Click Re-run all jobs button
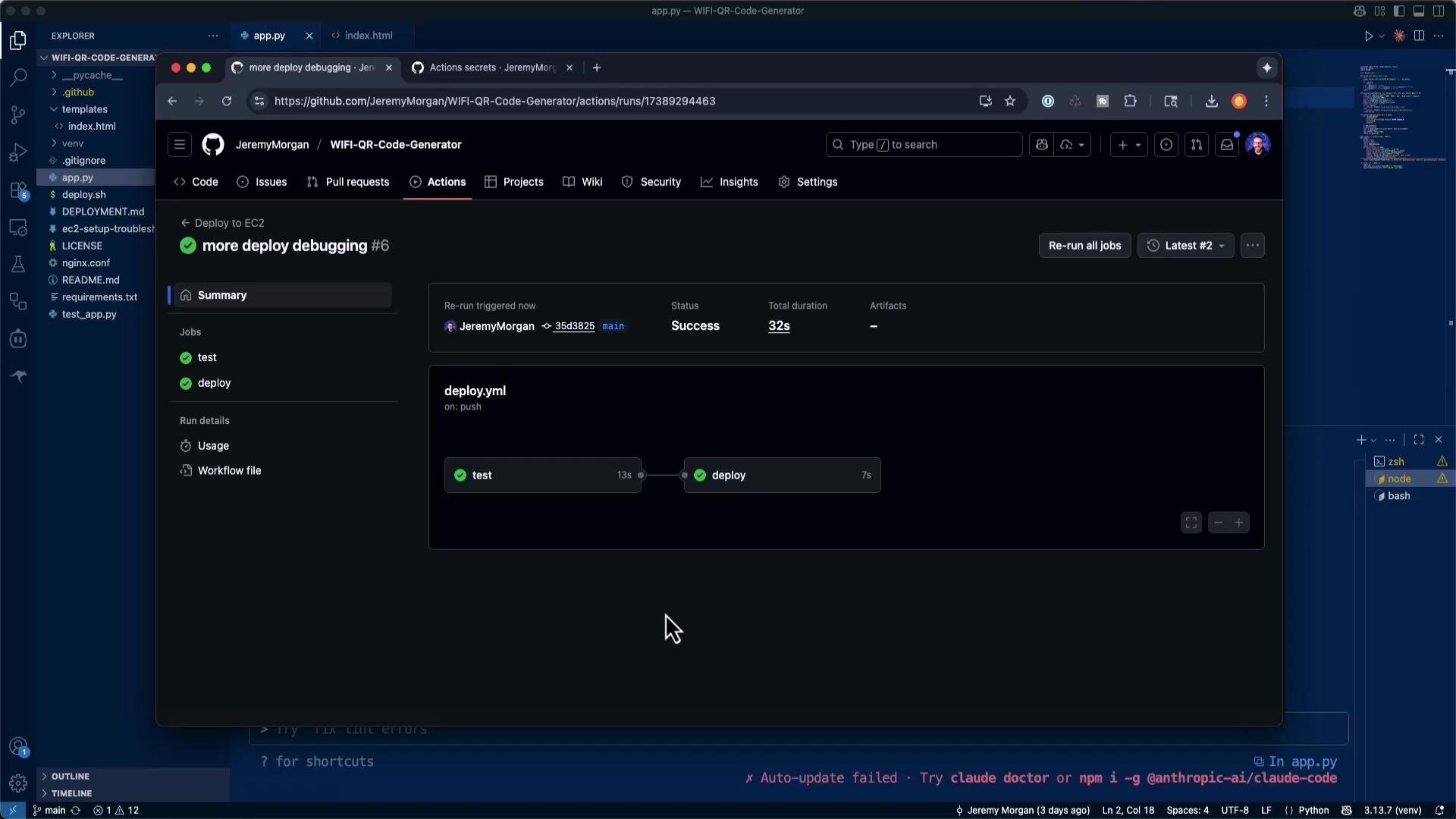This screenshot has height=819, width=1456. coord(1084,245)
